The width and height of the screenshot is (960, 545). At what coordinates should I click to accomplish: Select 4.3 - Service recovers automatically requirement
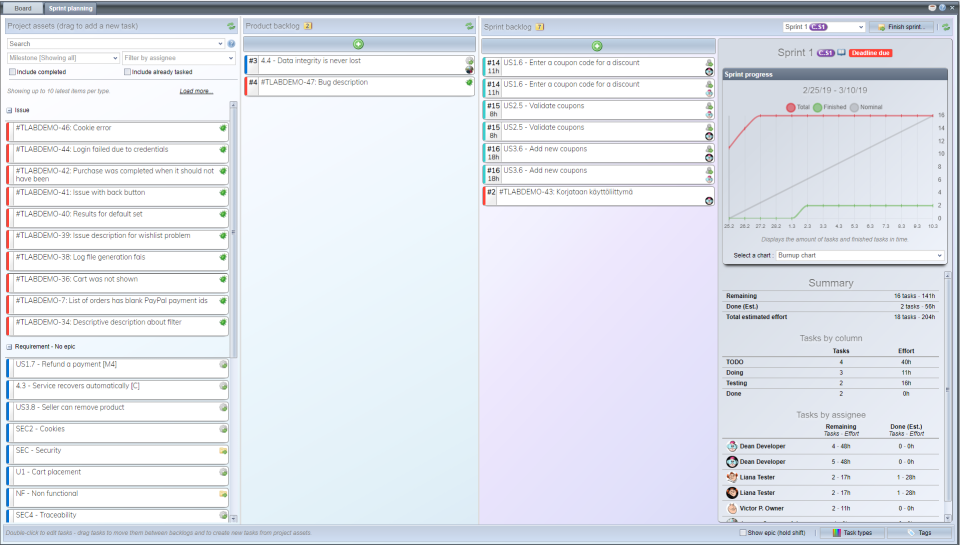point(118,389)
